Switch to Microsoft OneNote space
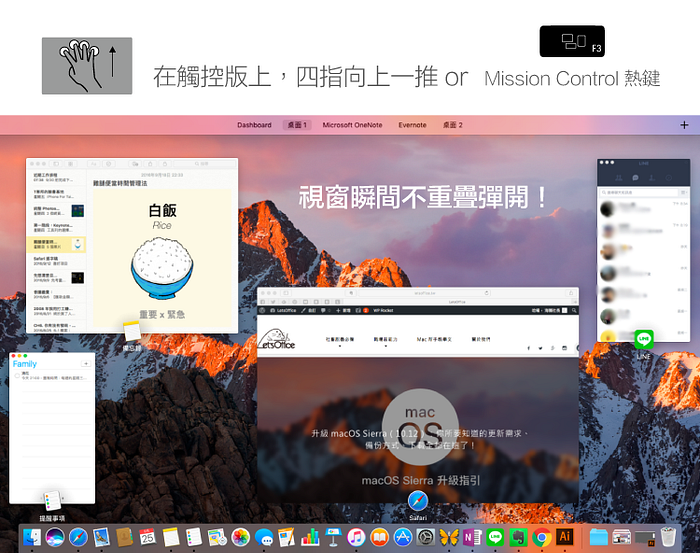Image resolution: width=700 pixels, height=553 pixels. click(x=352, y=125)
